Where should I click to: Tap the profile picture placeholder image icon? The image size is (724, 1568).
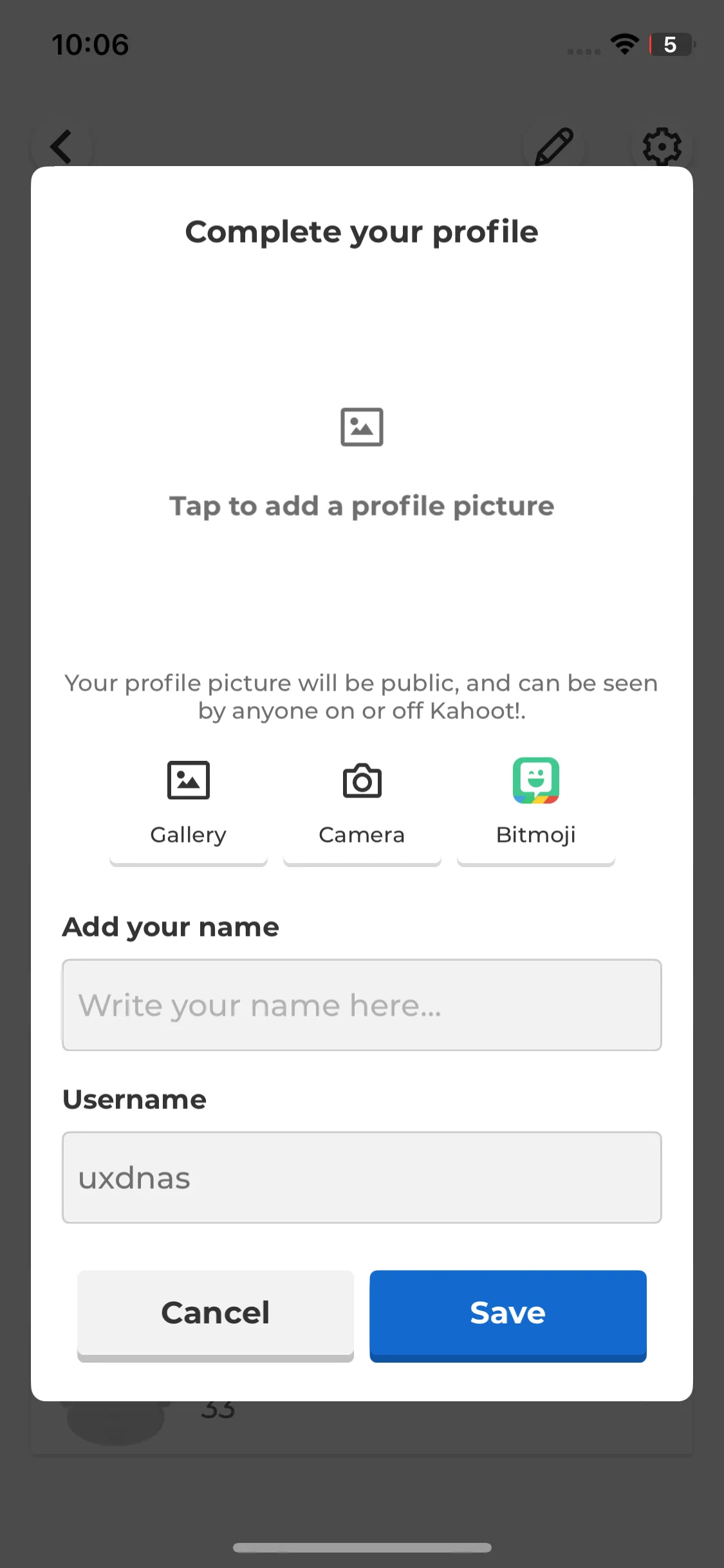pyautogui.click(x=362, y=427)
